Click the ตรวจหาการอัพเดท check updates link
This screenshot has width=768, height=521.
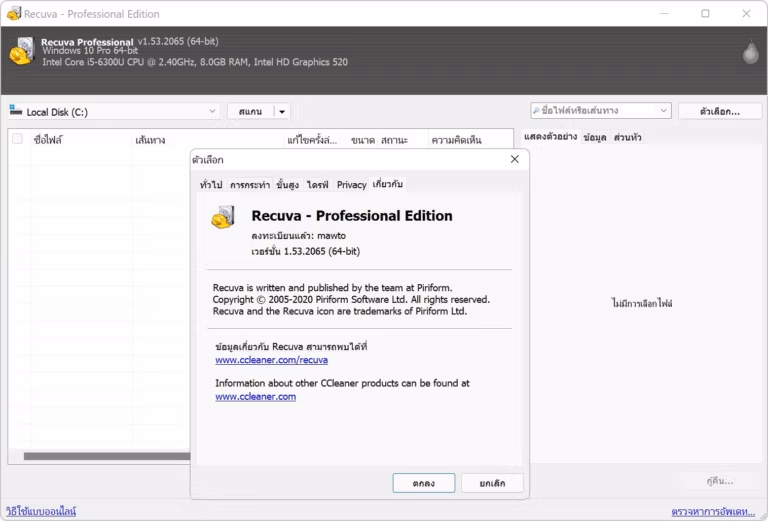[x=713, y=512]
